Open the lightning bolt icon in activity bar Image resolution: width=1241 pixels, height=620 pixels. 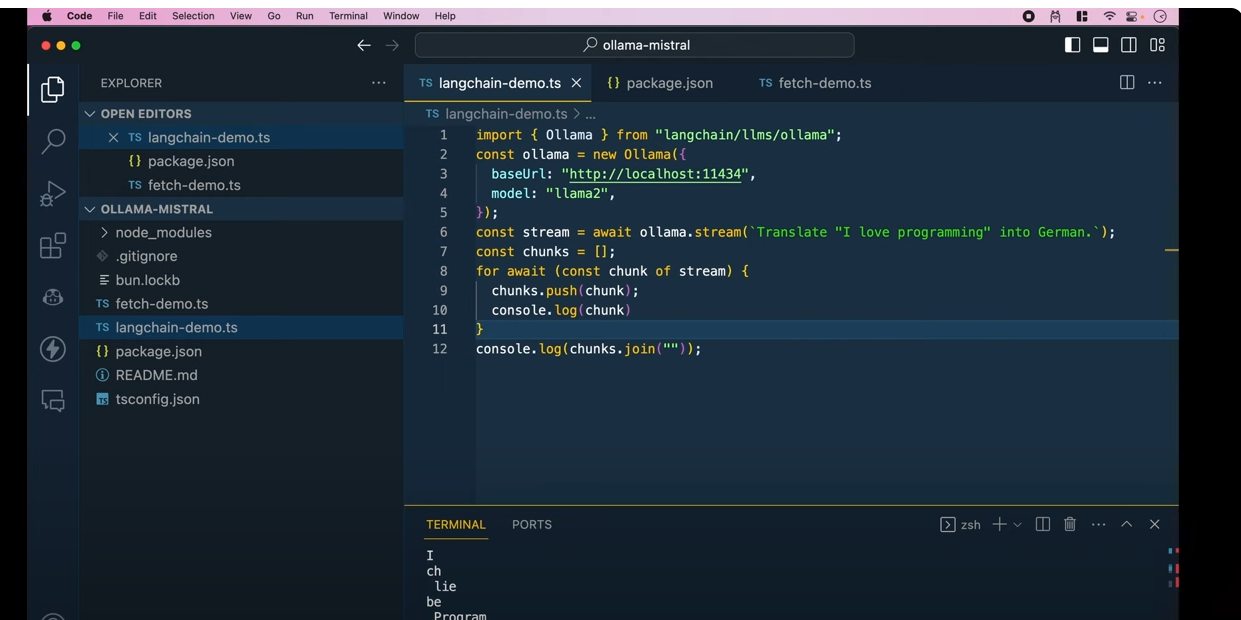53,349
